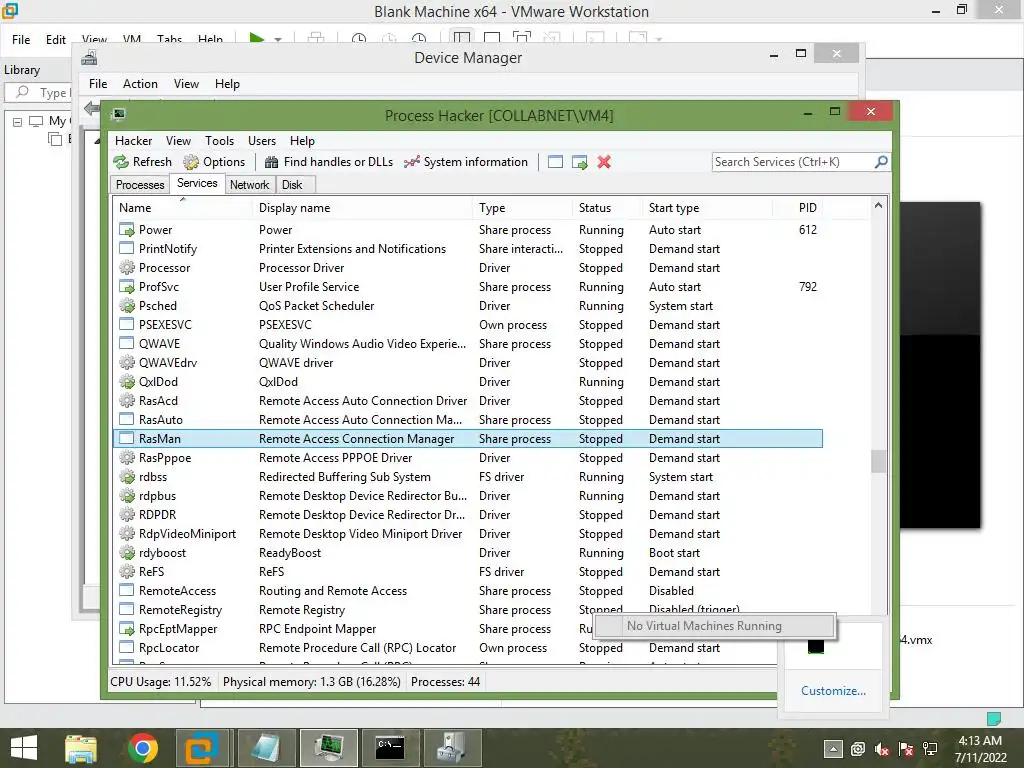Select the Services tab

[x=197, y=184]
